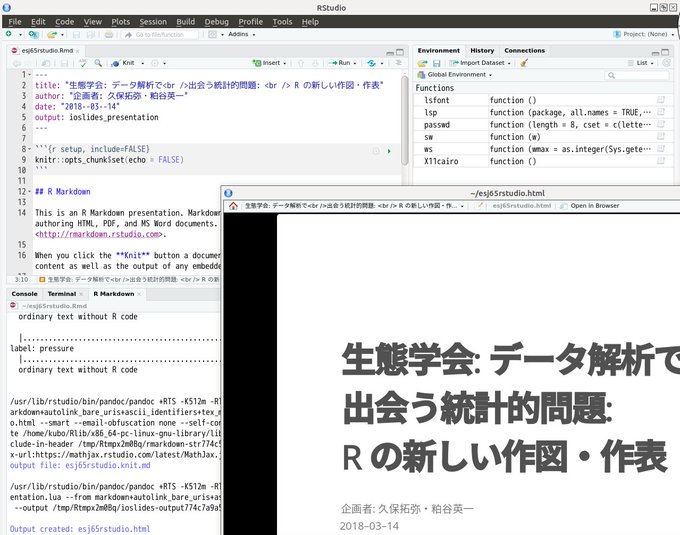
Task: Open the Project (None) dropdown
Action: pos(644,34)
